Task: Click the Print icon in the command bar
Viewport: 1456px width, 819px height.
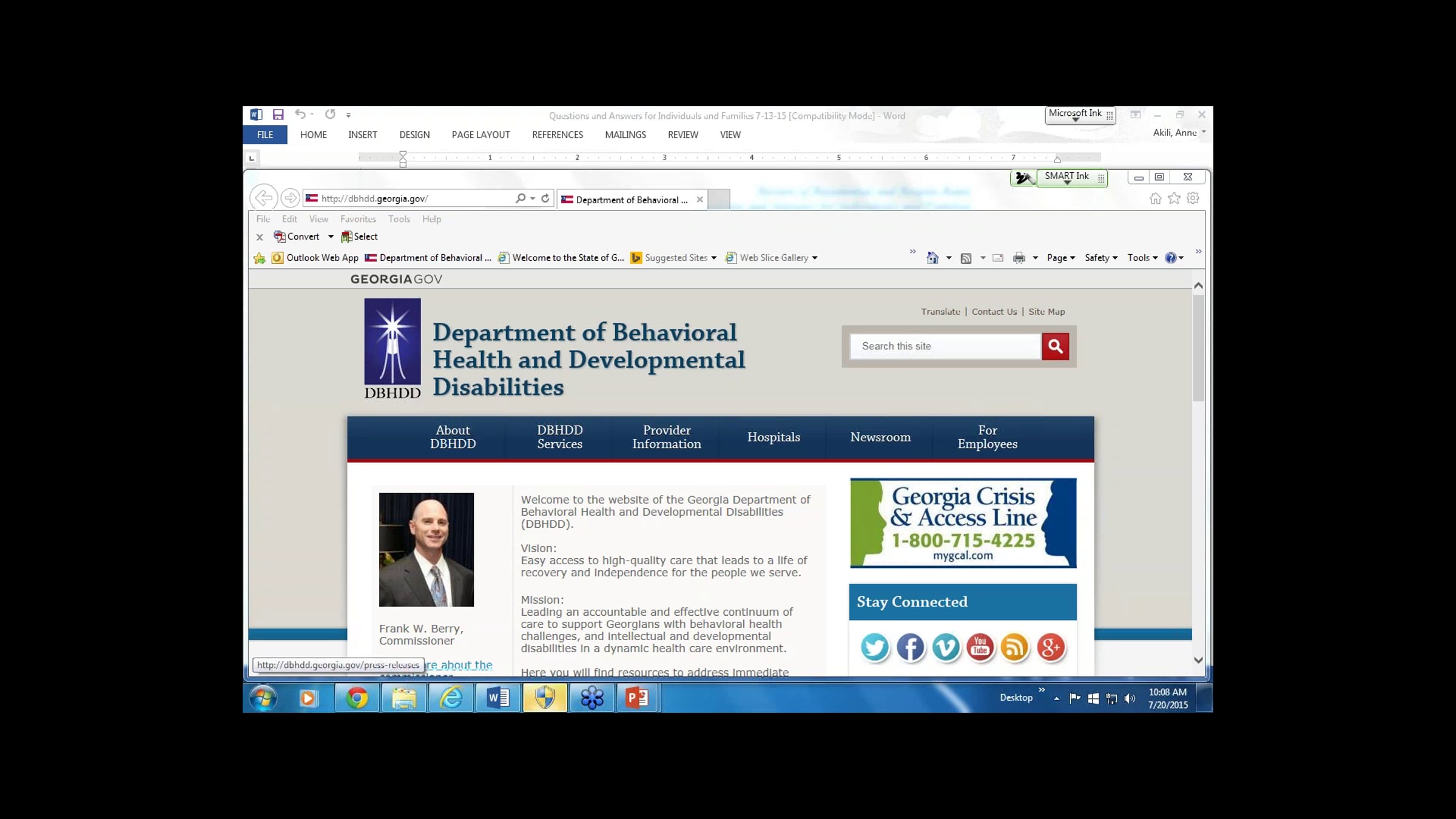Action: pos(1019,258)
